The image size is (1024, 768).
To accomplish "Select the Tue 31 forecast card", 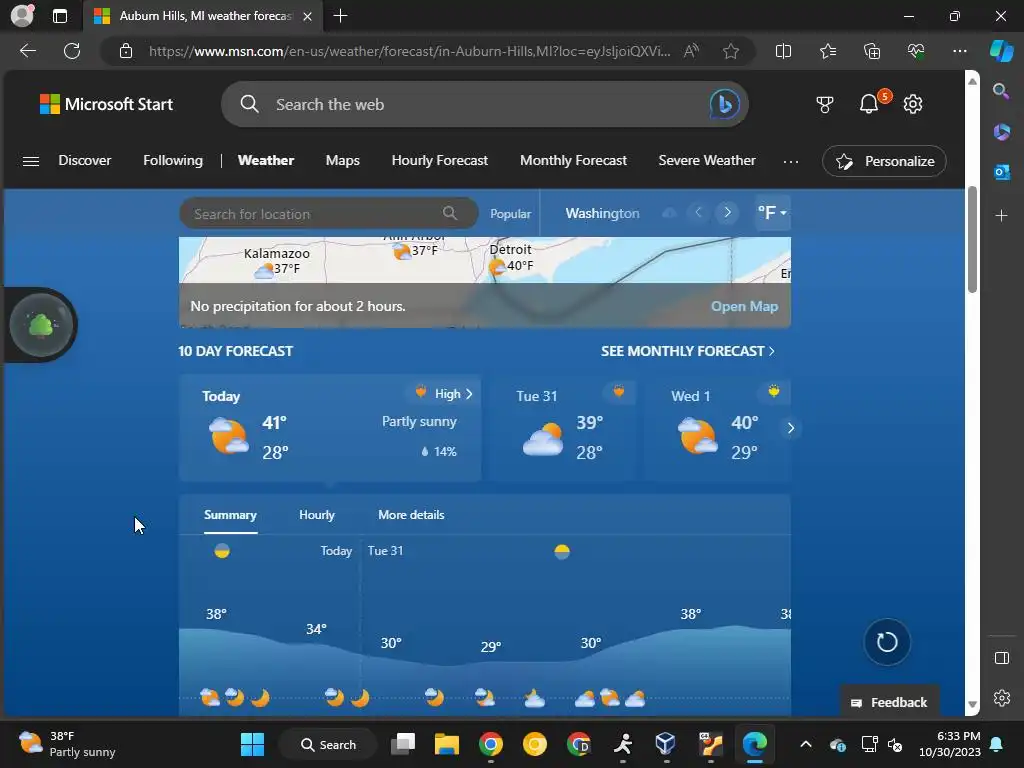I will [x=560, y=428].
